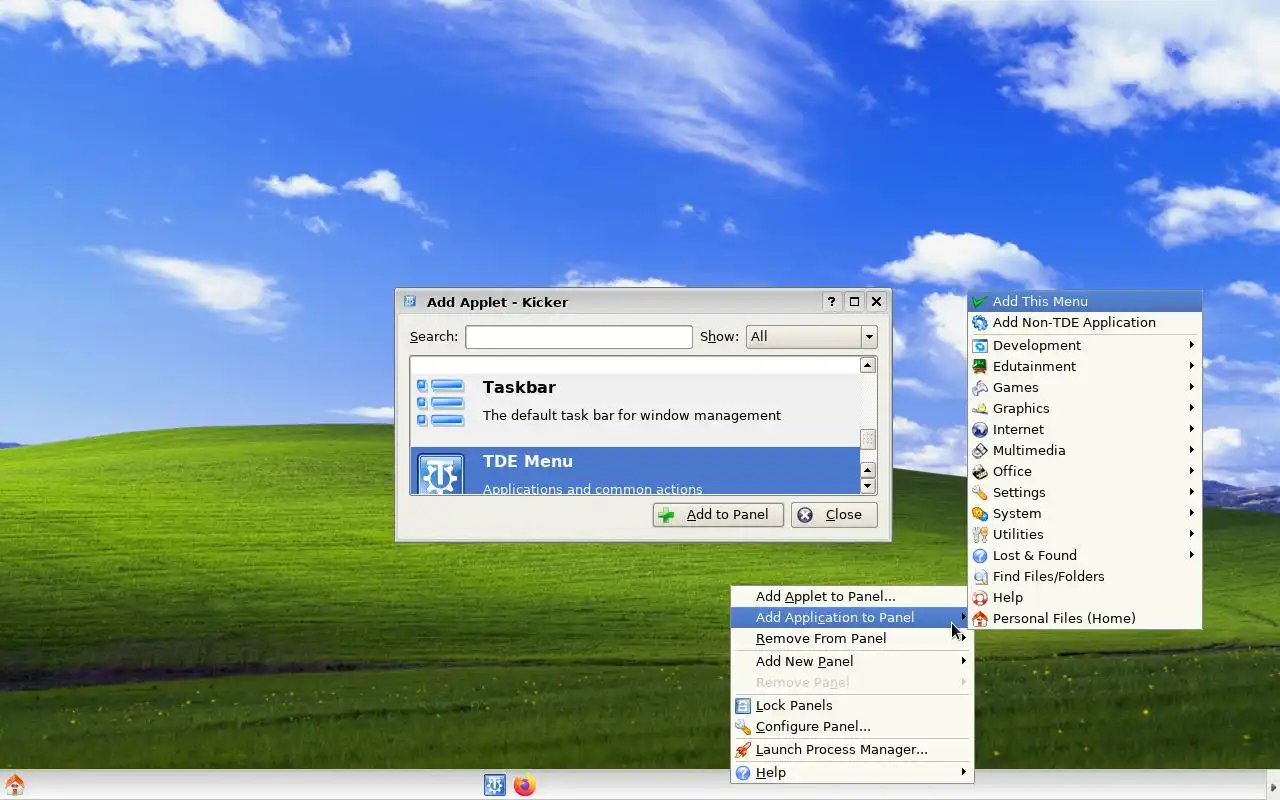1280x800 pixels.
Task: Click the applet list scroll-up arrow
Action: (868, 366)
